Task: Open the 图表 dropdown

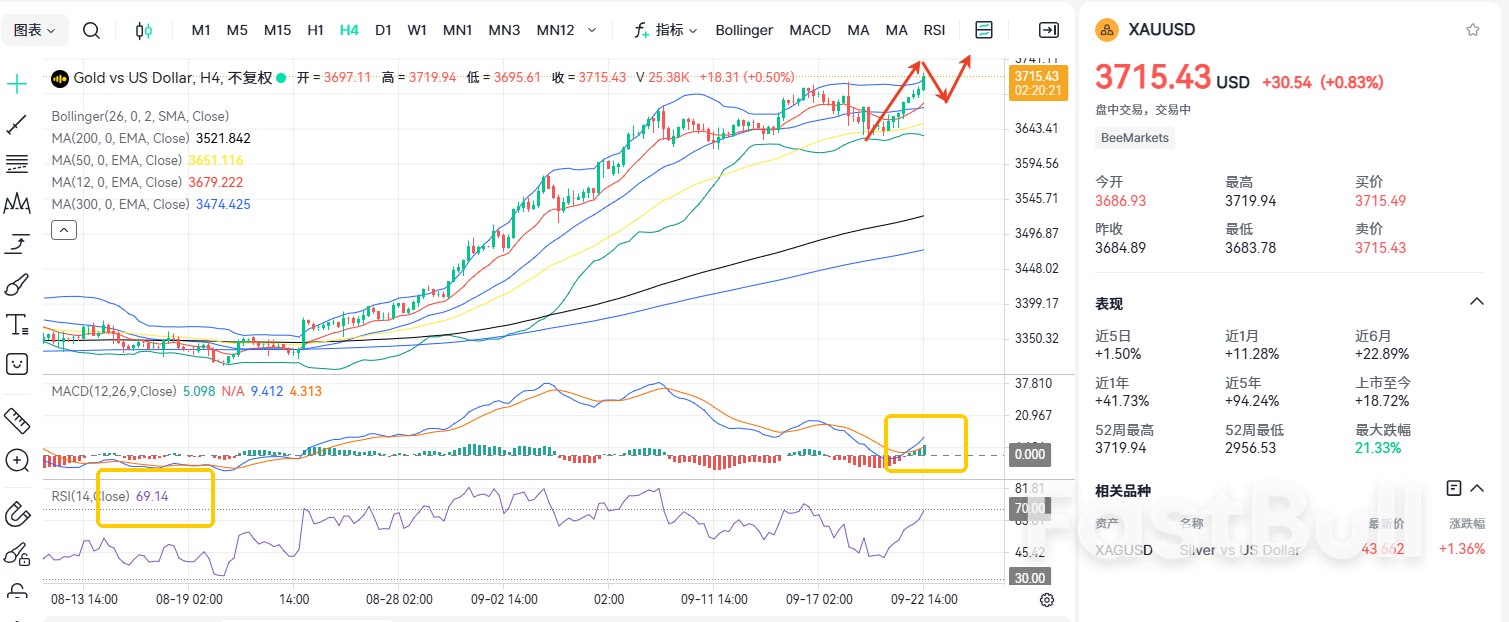Action: click(35, 30)
